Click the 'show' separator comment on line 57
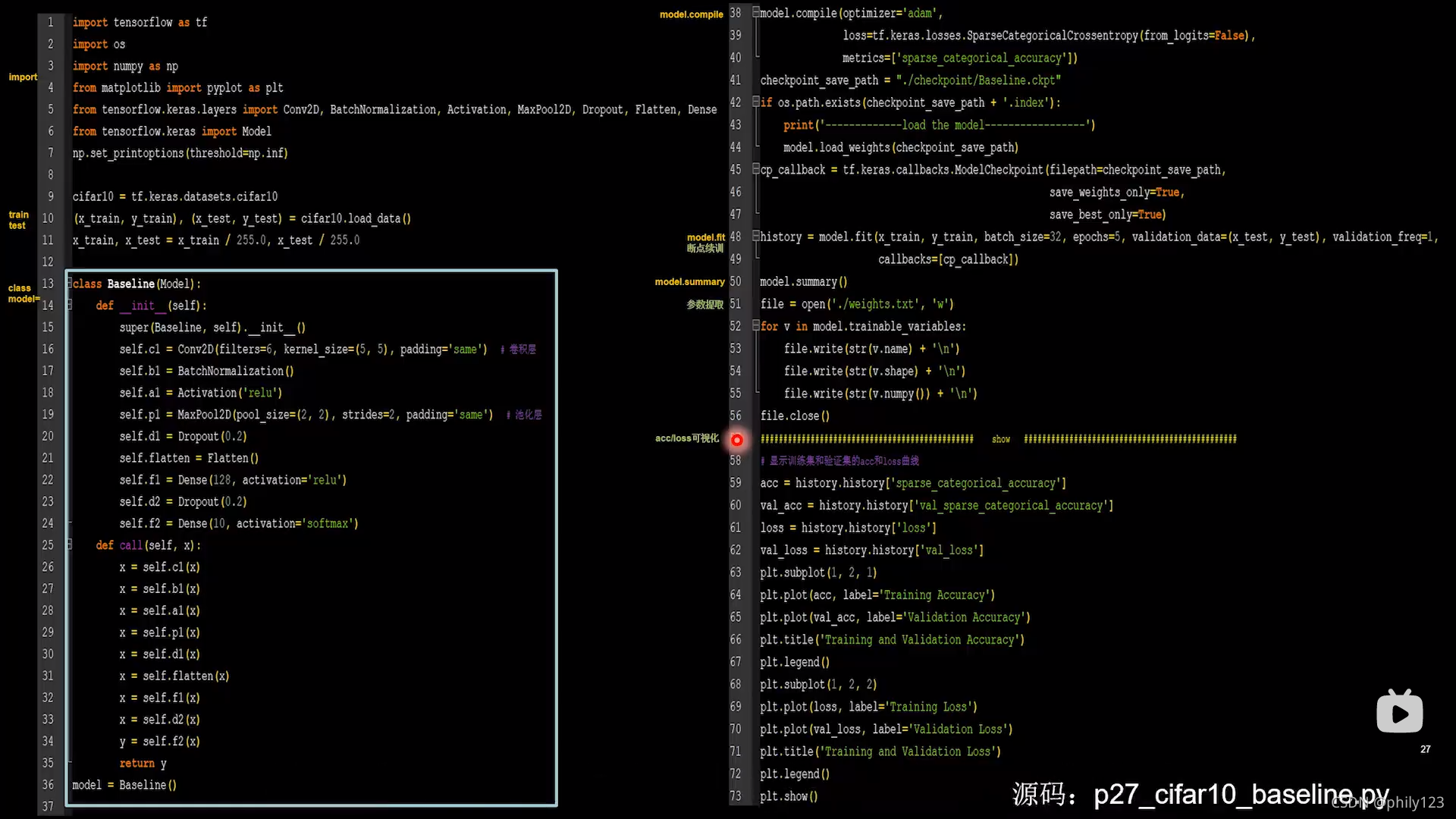This screenshot has width=1456, height=819. 1001,439
